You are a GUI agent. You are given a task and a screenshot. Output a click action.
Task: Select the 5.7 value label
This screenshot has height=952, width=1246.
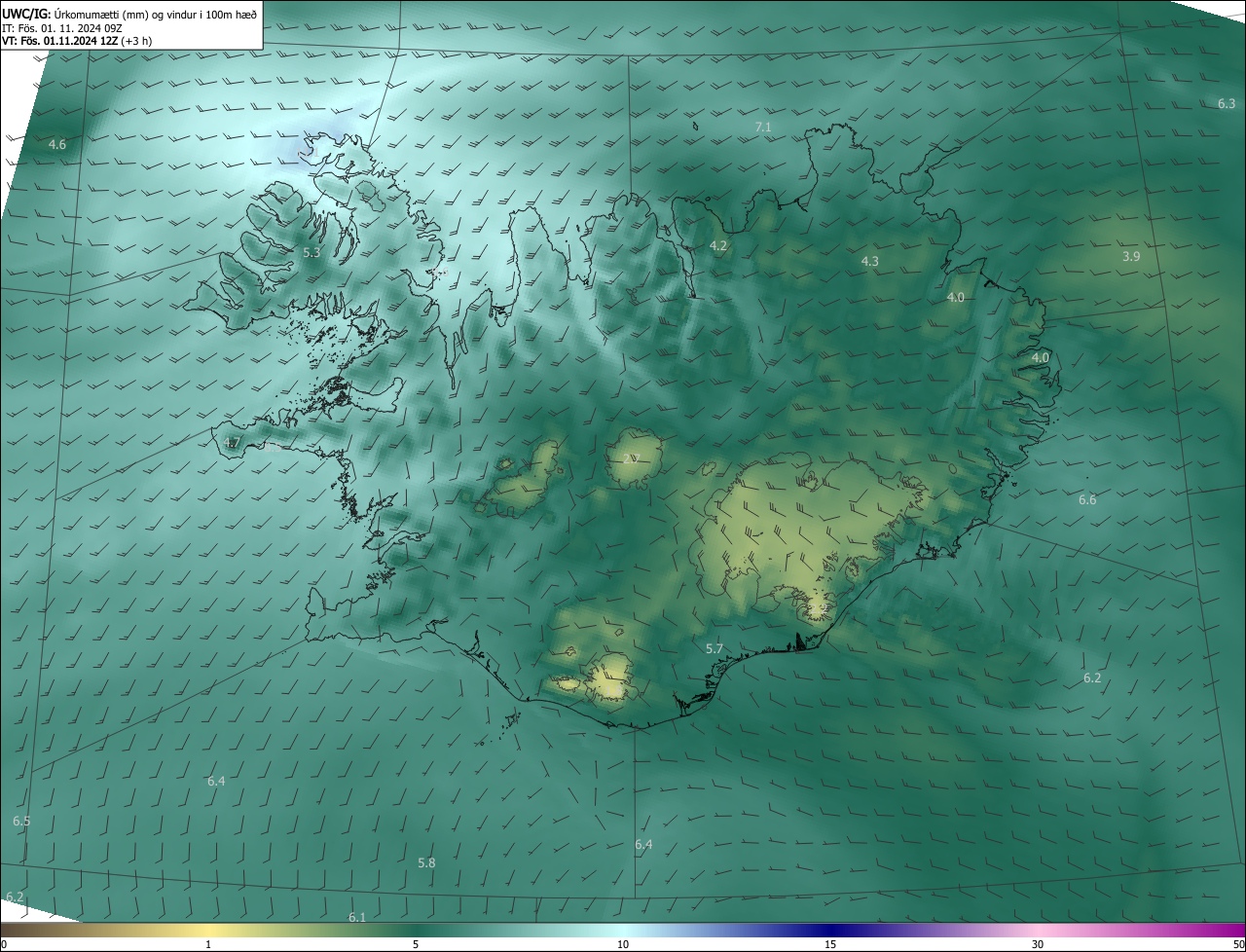715,649
